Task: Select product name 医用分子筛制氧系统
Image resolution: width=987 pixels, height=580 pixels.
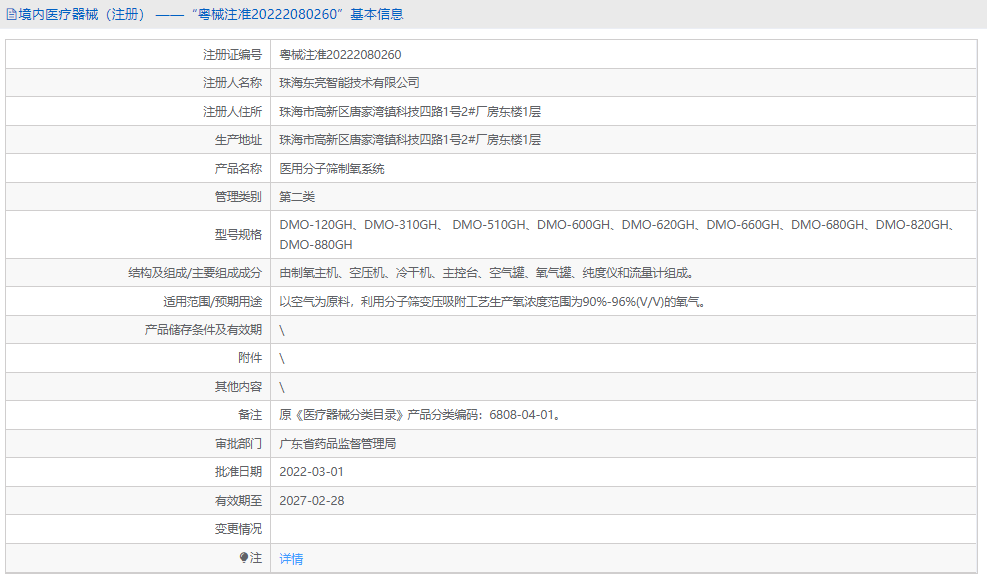Action: point(332,169)
